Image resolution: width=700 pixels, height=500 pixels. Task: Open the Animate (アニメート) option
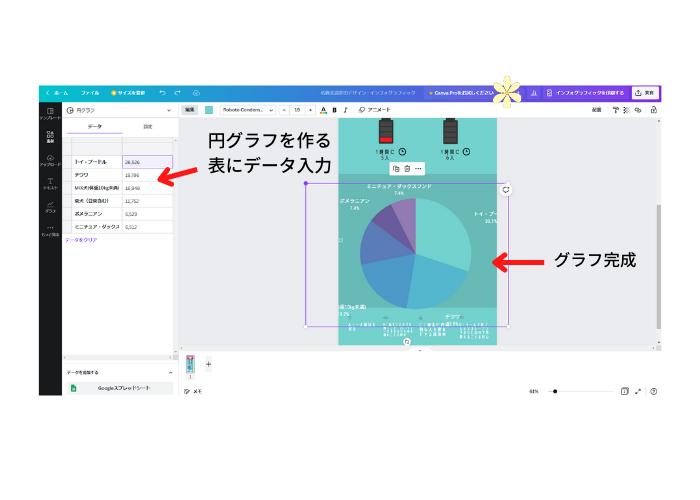point(375,110)
